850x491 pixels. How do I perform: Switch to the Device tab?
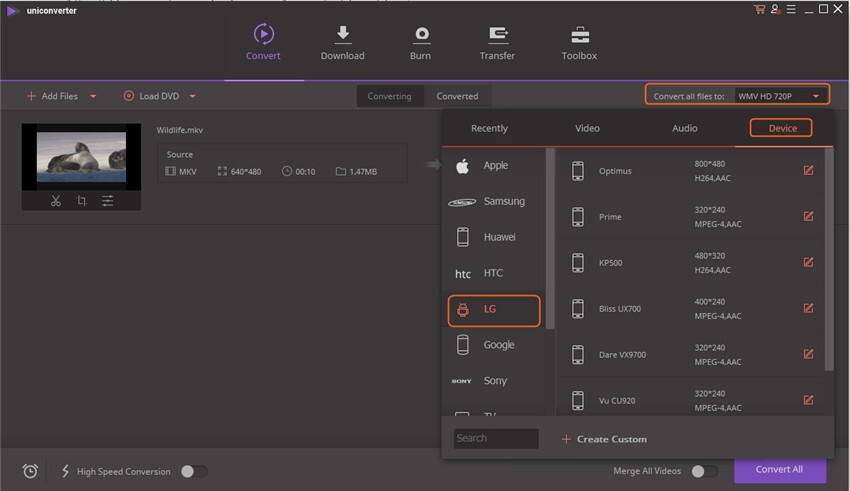[781, 128]
